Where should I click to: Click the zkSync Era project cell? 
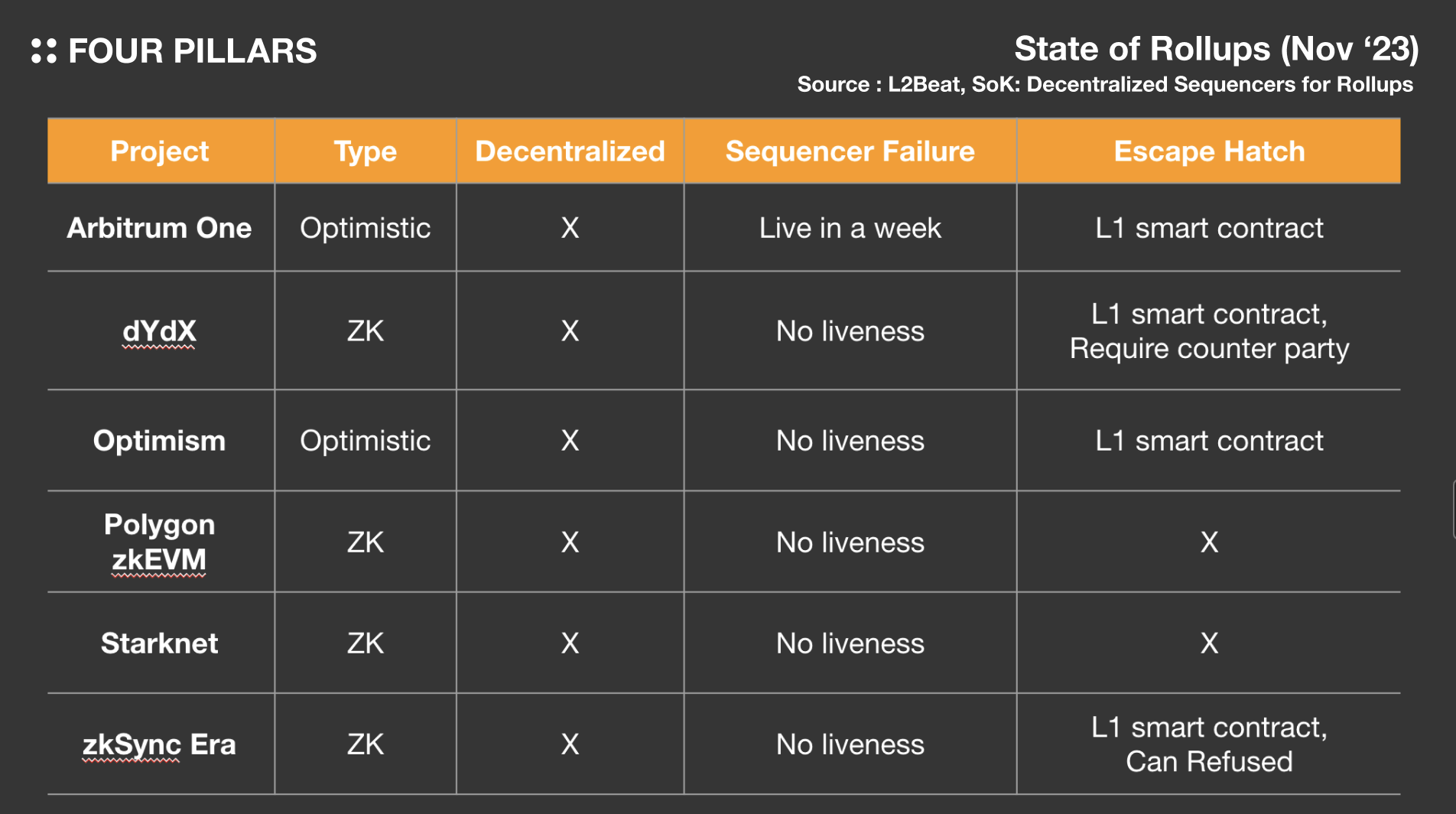point(160,744)
